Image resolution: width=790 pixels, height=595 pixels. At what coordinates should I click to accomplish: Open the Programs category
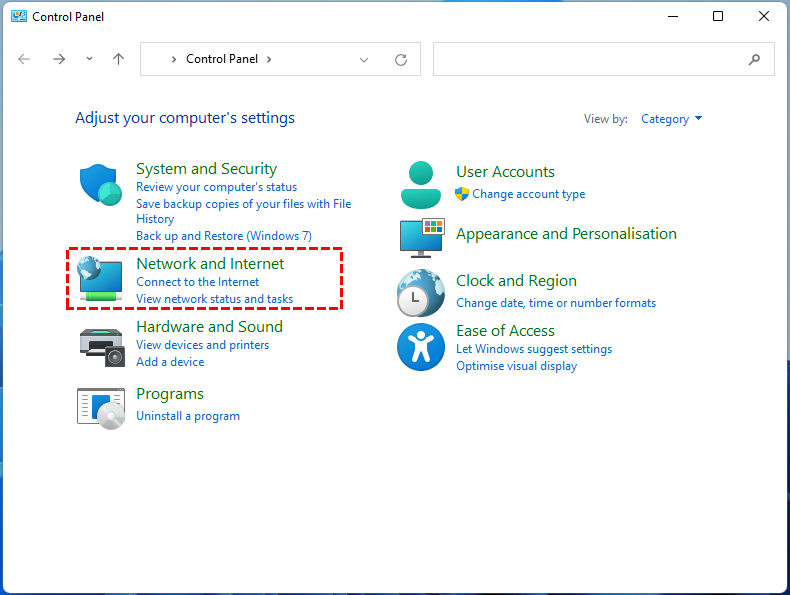coord(170,393)
